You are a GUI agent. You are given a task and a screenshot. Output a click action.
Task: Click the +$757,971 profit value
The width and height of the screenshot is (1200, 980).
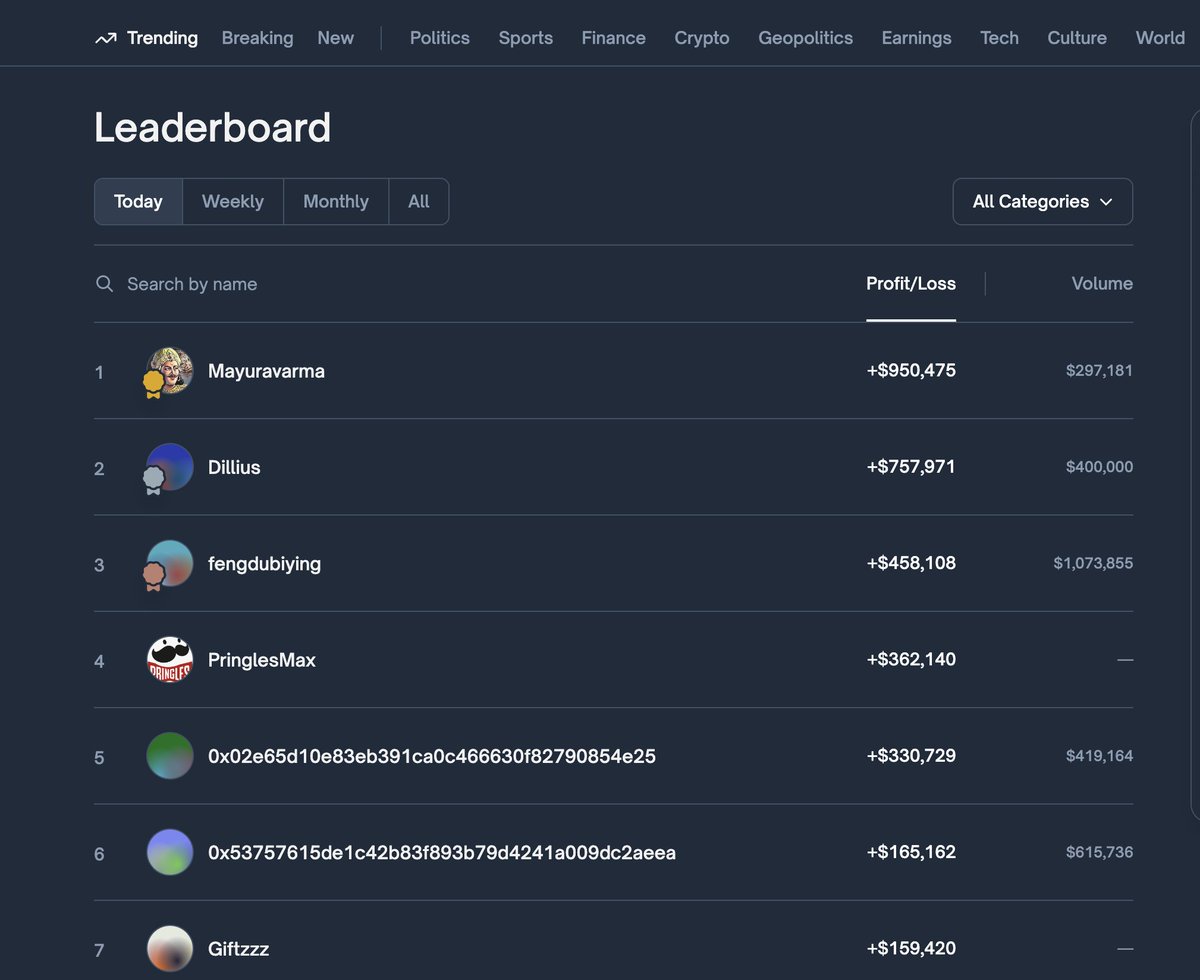(x=911, y=467)
